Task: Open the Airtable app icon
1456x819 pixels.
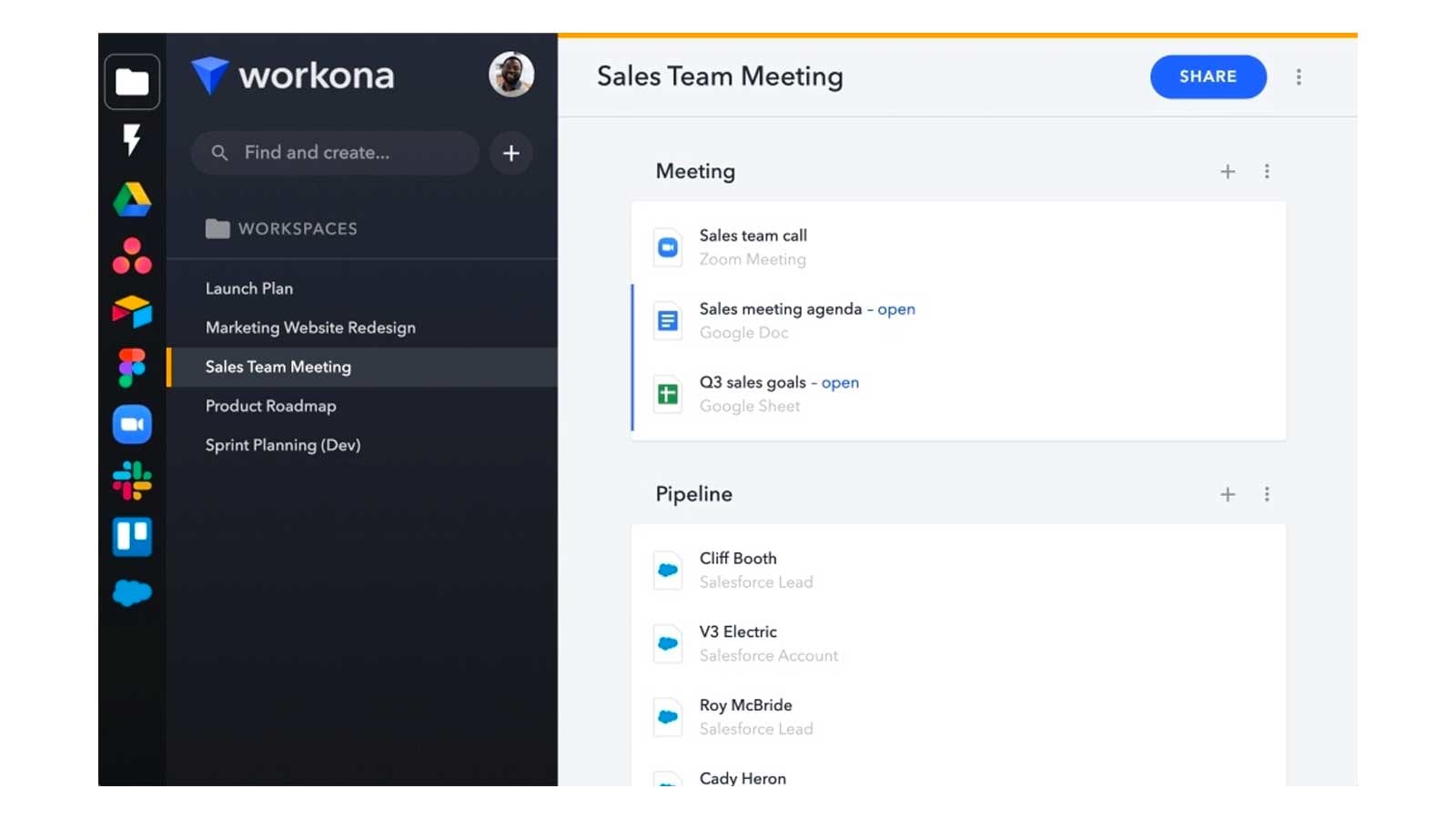Action: tap(132, 312)
